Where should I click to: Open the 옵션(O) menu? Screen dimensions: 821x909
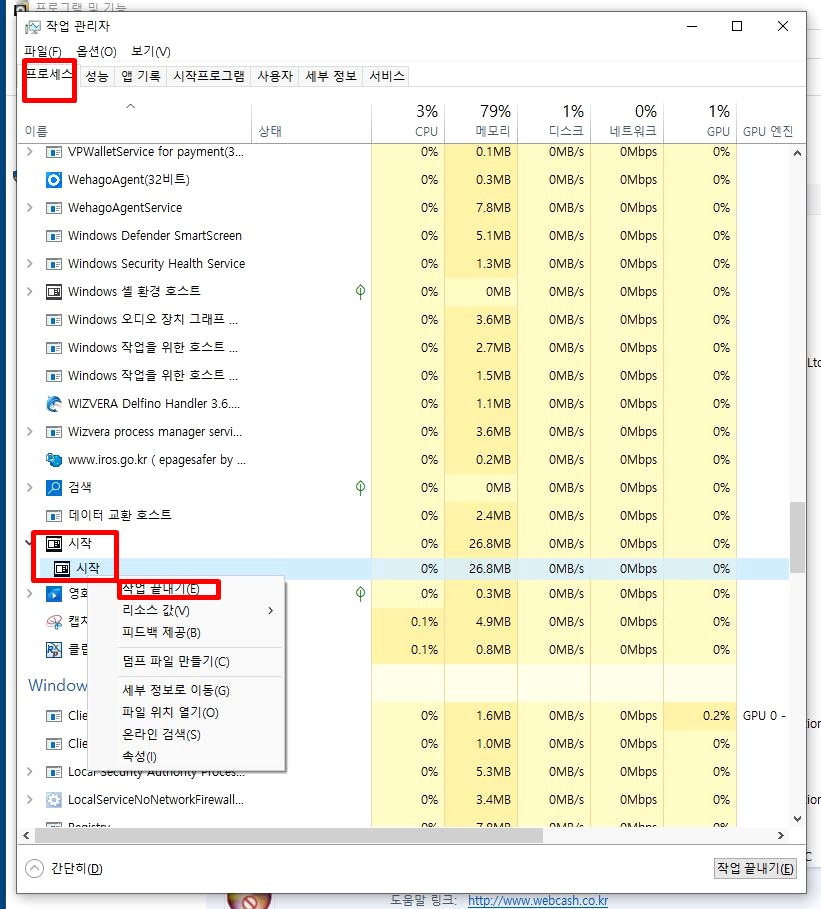96,52
